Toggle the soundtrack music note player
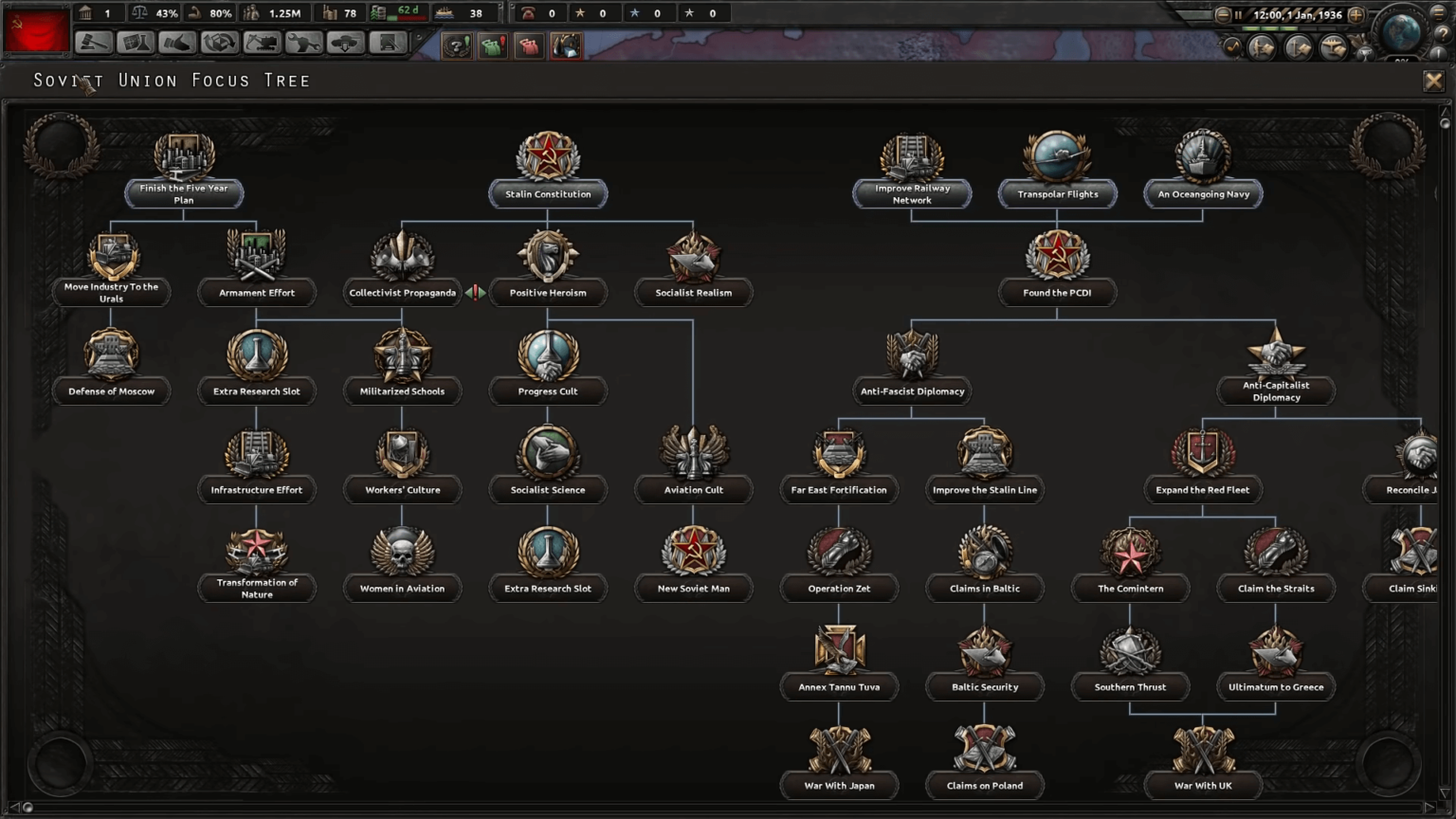Image resolution: width=1456 pixels, height=819 pixels. [1232, 44]
